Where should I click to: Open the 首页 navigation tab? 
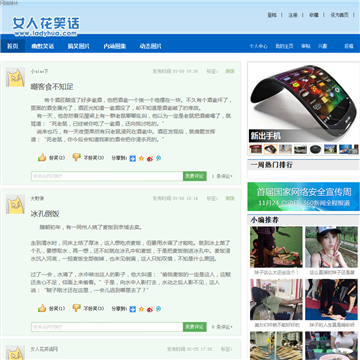point(13,46)
